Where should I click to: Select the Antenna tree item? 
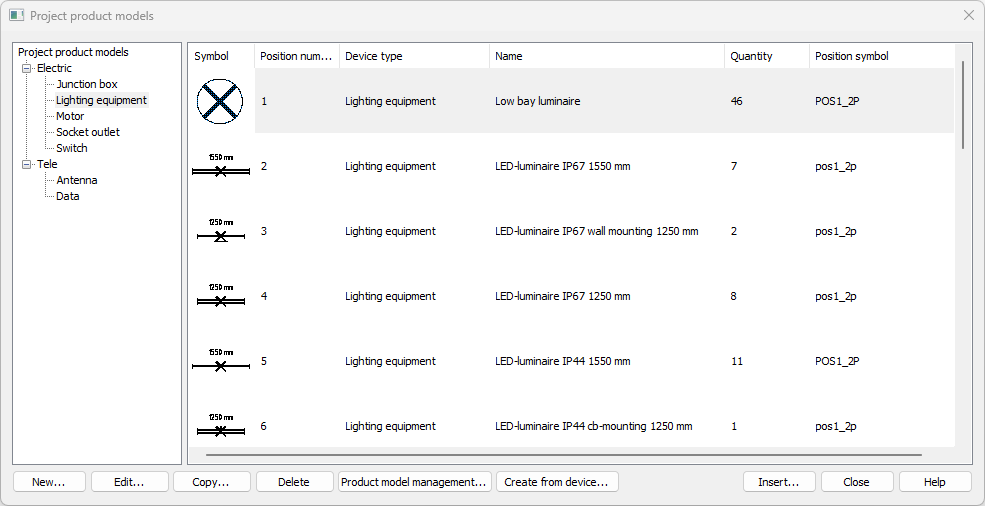click(x=76, y=180)
